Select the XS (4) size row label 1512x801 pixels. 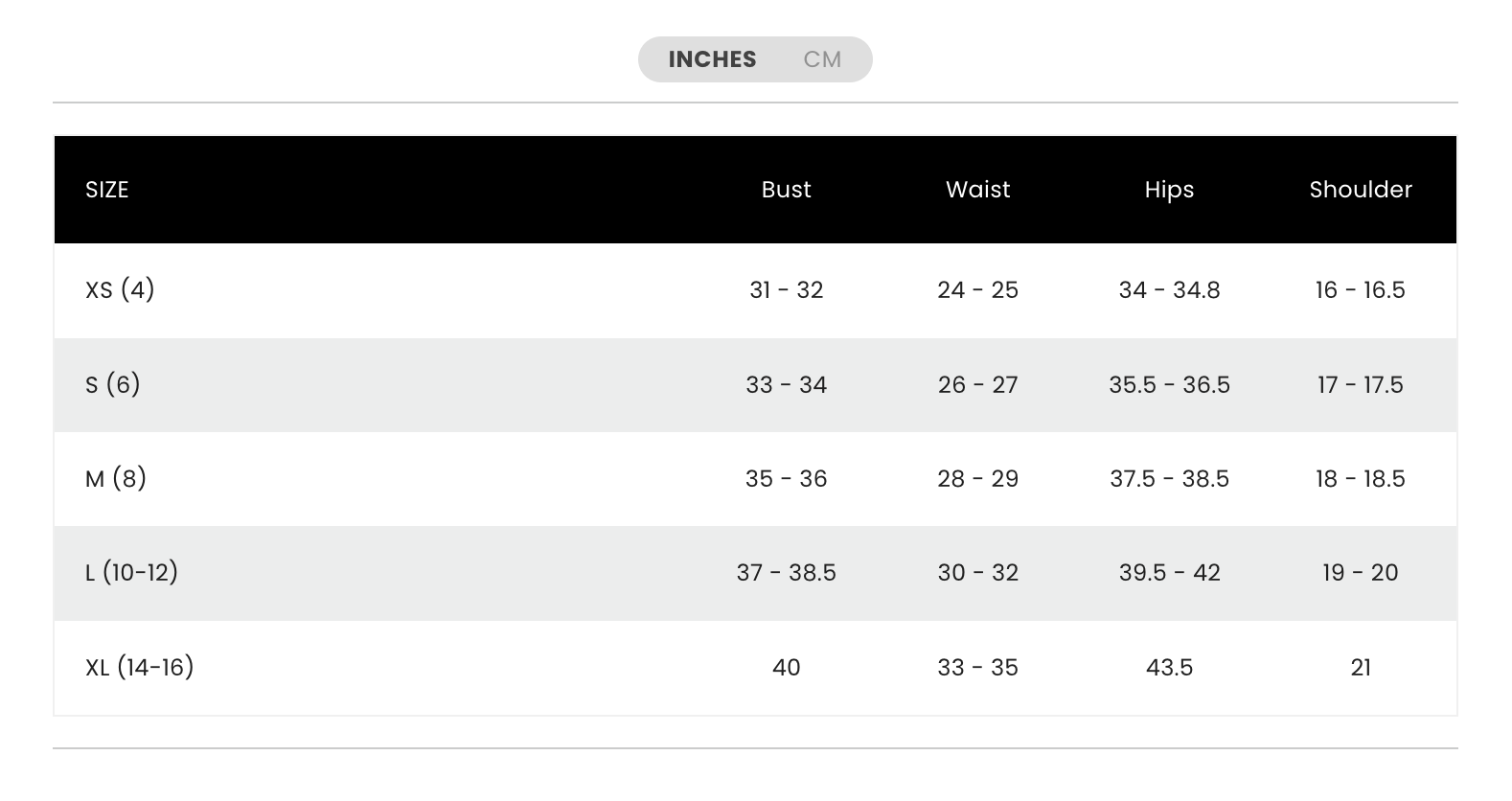[x=120, y=289]
